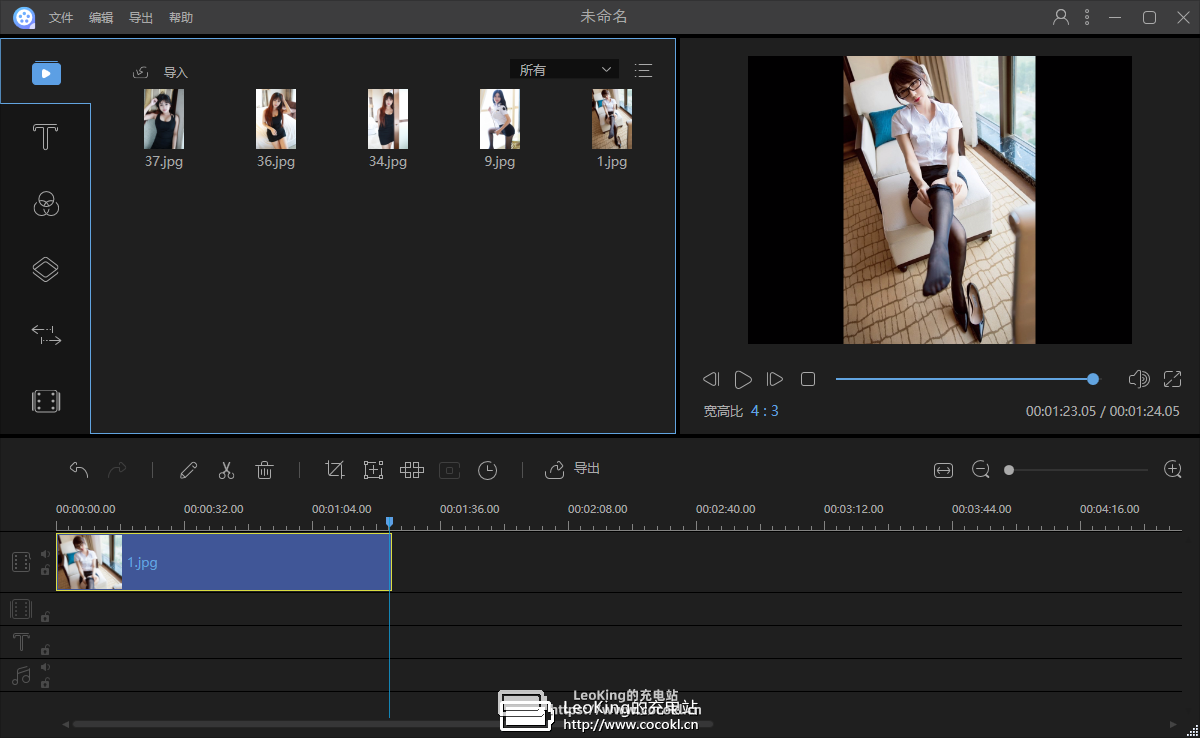Click the timecode 00:01:23.05 / 00:01:24.05

[x=1103, y=411]
